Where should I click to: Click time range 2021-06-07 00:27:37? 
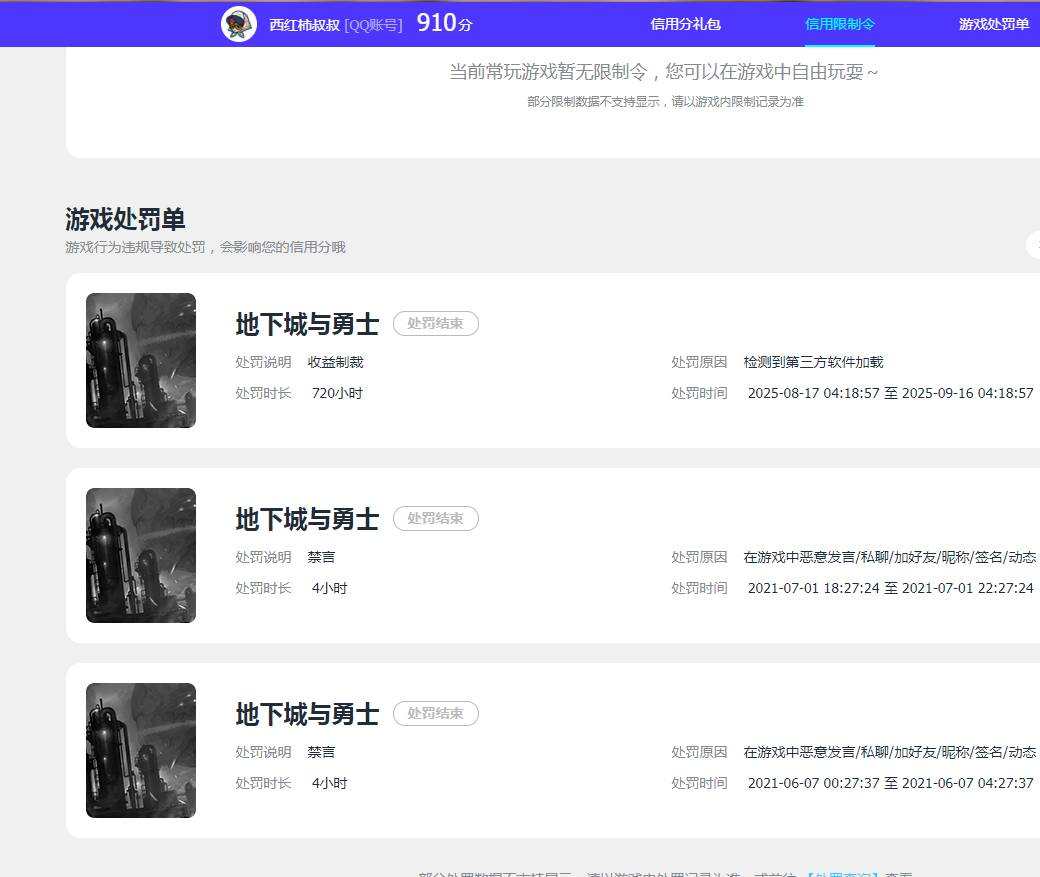click(891, 783)
